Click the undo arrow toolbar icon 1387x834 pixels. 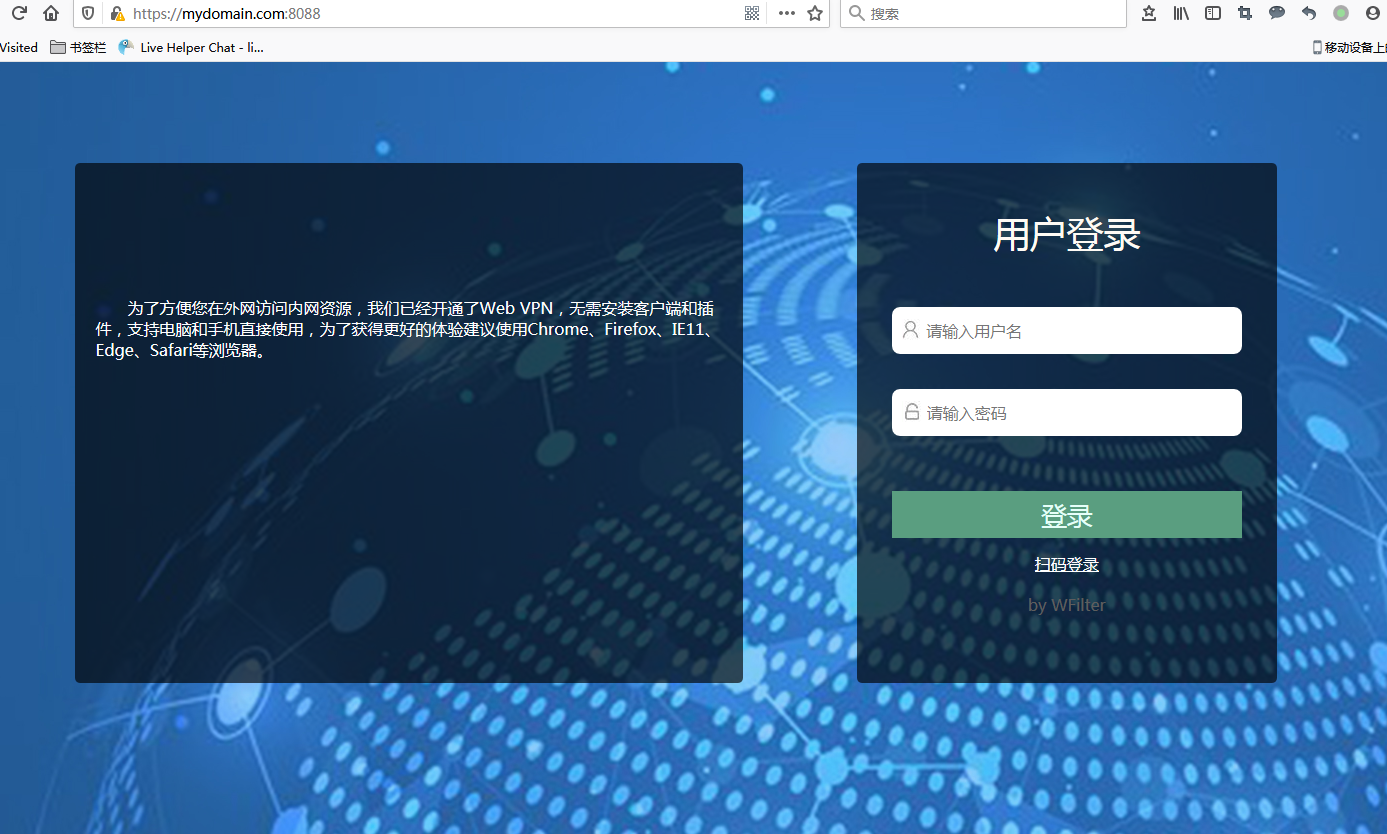point(1309,14)
